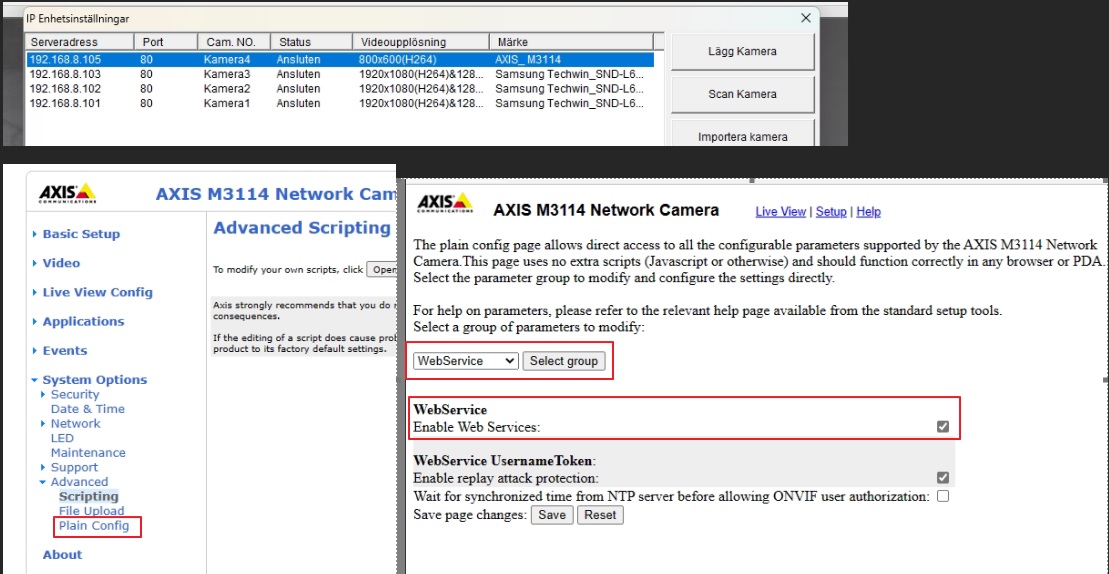
Task: Select the row for 192.168.8.102
Action: (x=340, y=88)
